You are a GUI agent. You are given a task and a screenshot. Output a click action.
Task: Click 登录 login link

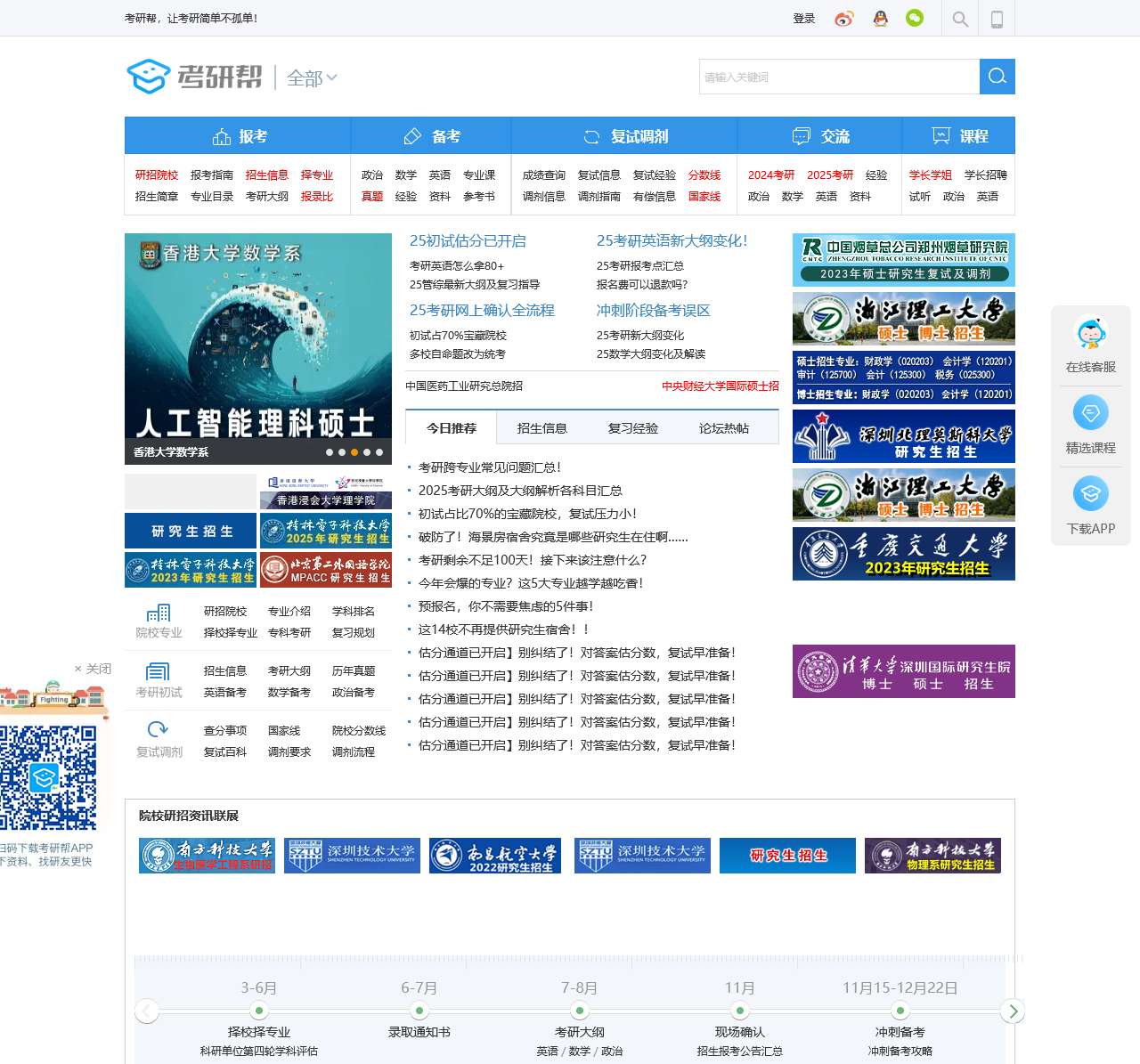pyautogui.click(x=804, y=19)
